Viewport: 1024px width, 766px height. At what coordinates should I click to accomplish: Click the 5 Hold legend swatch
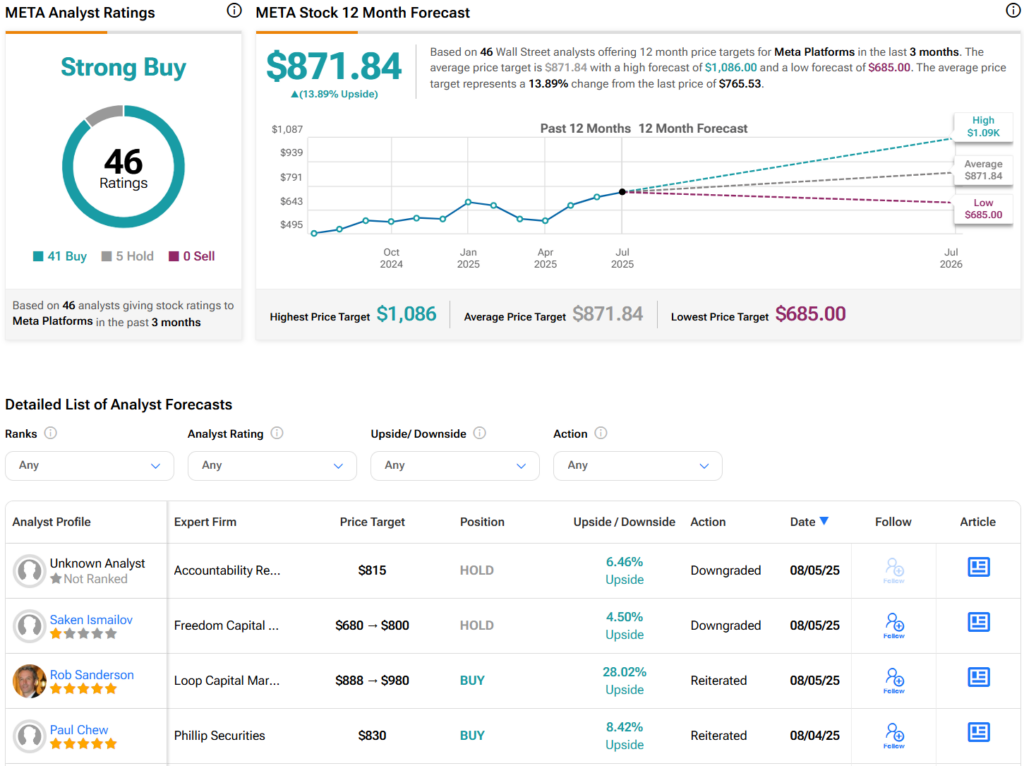point(106,256)
